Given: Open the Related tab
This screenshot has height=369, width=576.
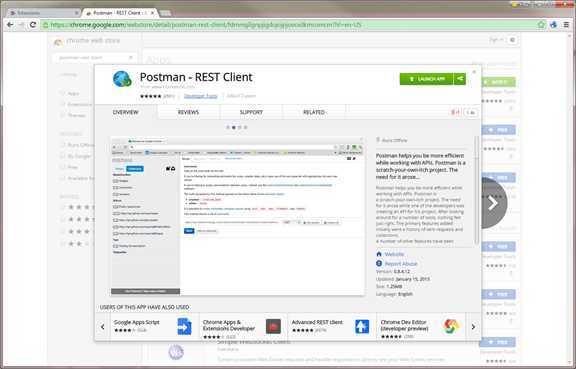Looking at the screenshot, I should [x=314, y=112].
